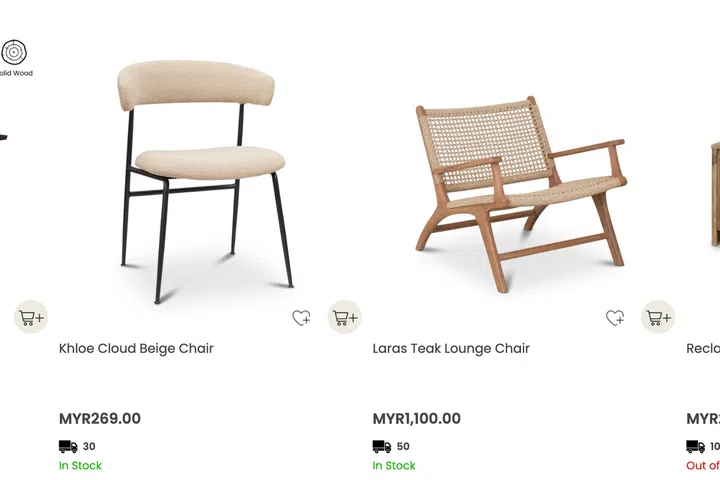
Task: Click the In Stock label under Khloe chair
Action: click(80, 465)
